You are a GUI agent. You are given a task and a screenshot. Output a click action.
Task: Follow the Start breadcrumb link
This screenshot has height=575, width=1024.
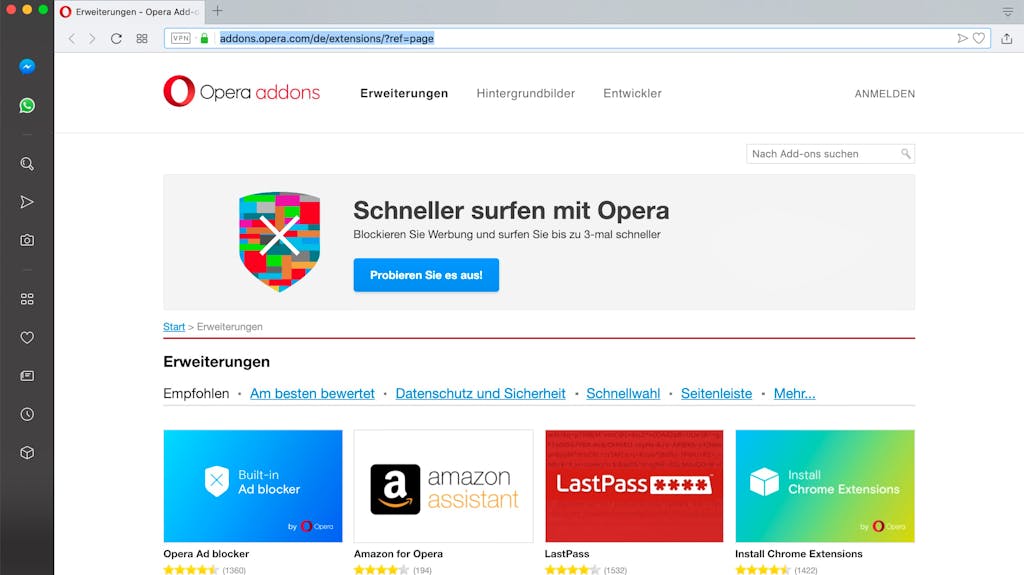point(174,327)
